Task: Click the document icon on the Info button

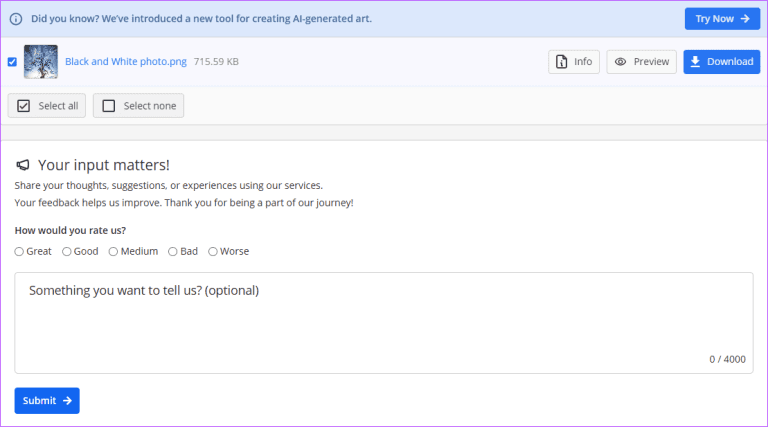Action: pos(562,62)
